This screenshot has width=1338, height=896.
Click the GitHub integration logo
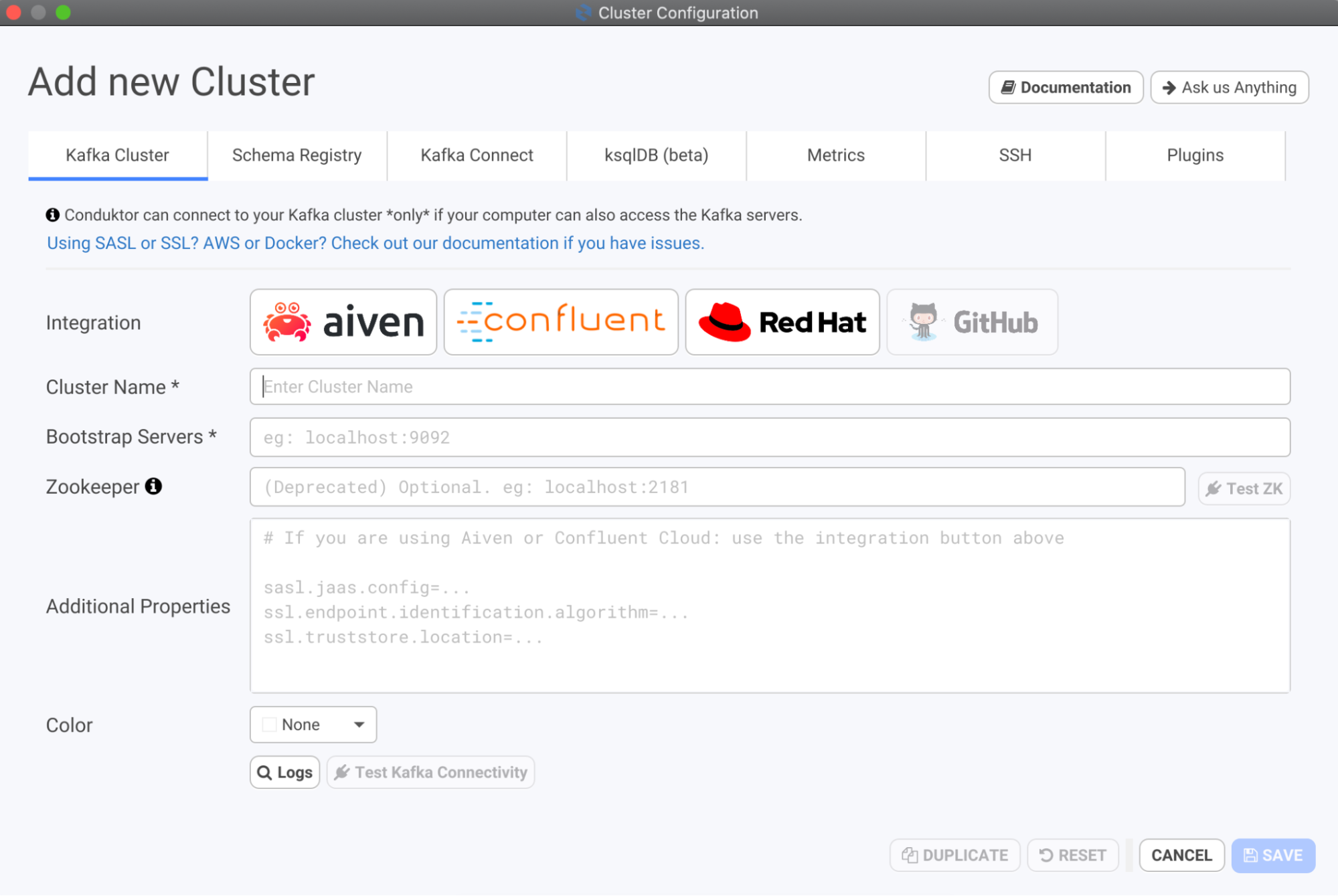[972, 322]
